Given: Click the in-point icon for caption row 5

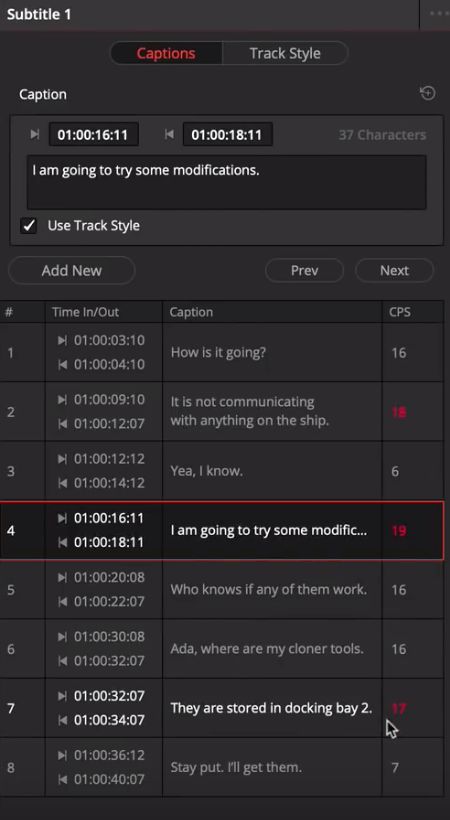Looking at the screenshot, I should coord(62,577).
